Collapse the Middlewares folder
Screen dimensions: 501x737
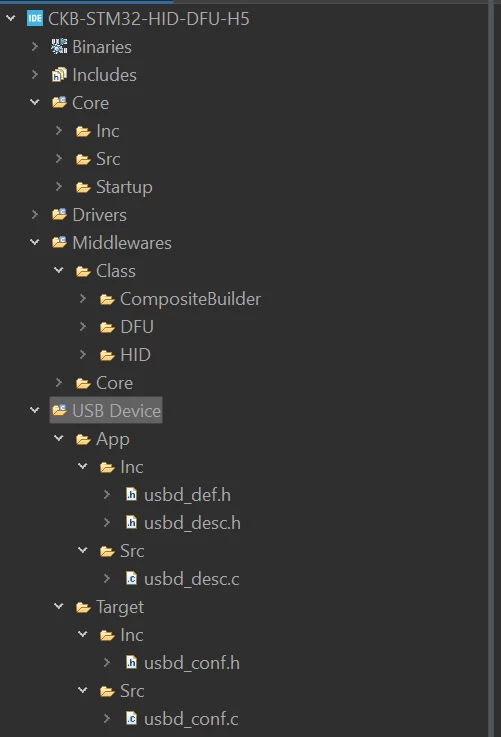point(35,243)
